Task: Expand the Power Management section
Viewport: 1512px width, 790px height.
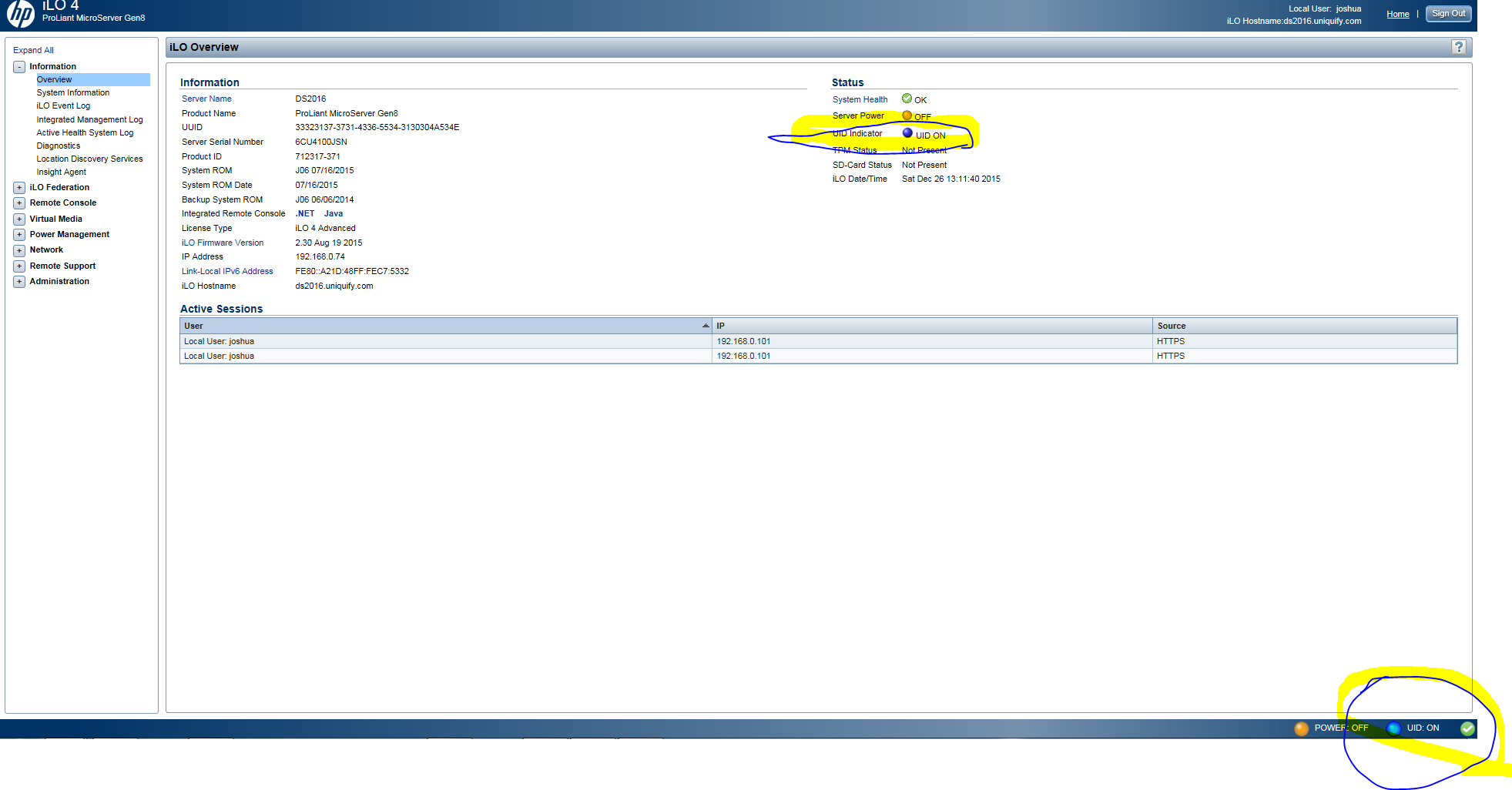Action: pos(19,235)
